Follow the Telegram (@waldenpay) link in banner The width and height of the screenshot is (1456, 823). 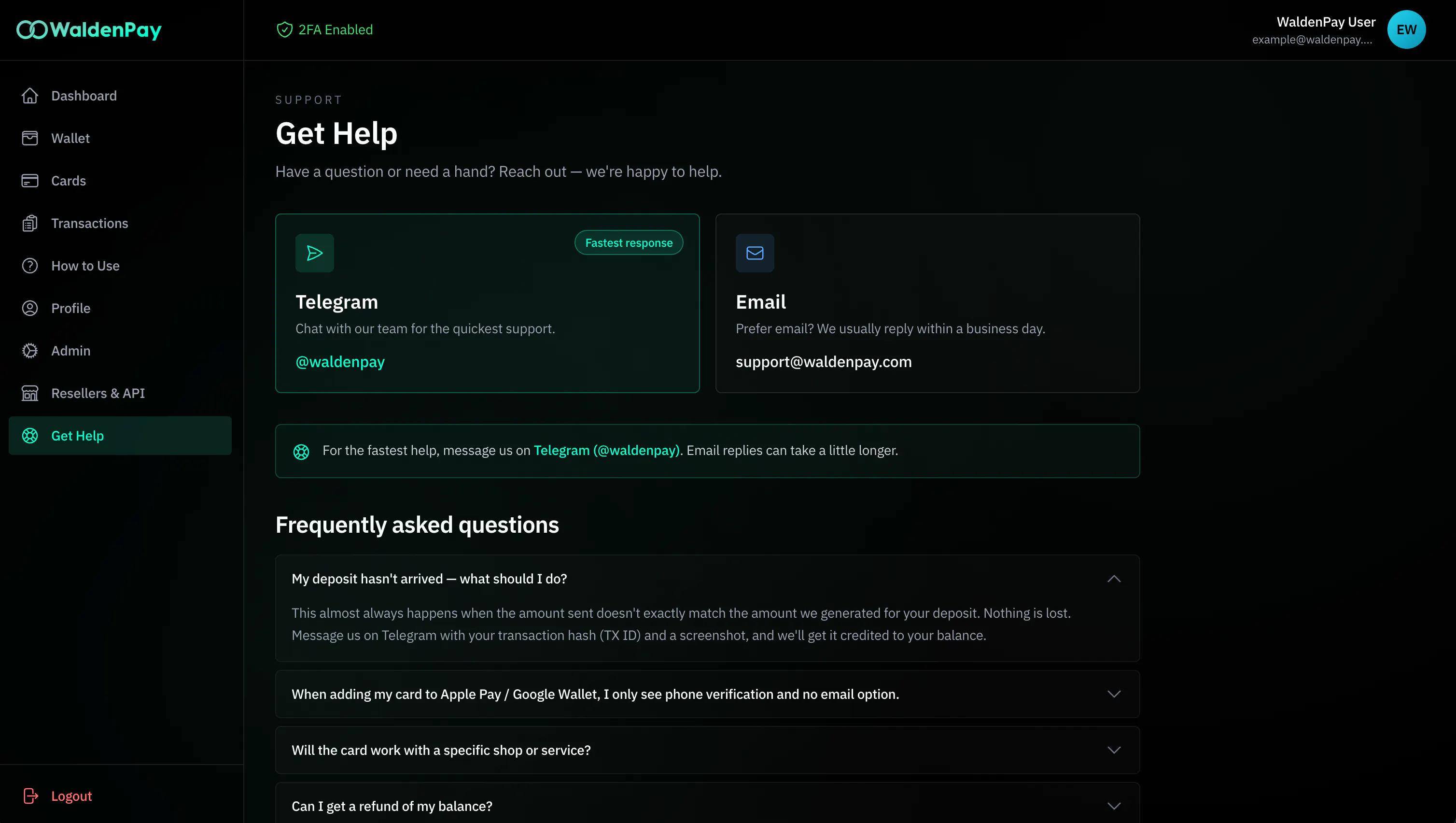606,450
